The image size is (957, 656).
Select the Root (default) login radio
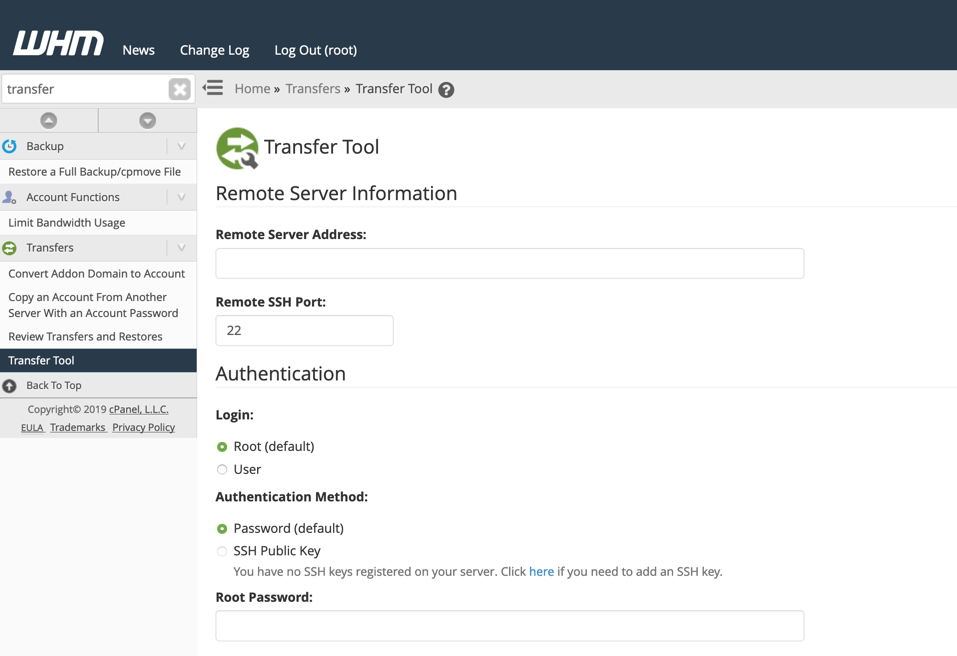[222, 447]
